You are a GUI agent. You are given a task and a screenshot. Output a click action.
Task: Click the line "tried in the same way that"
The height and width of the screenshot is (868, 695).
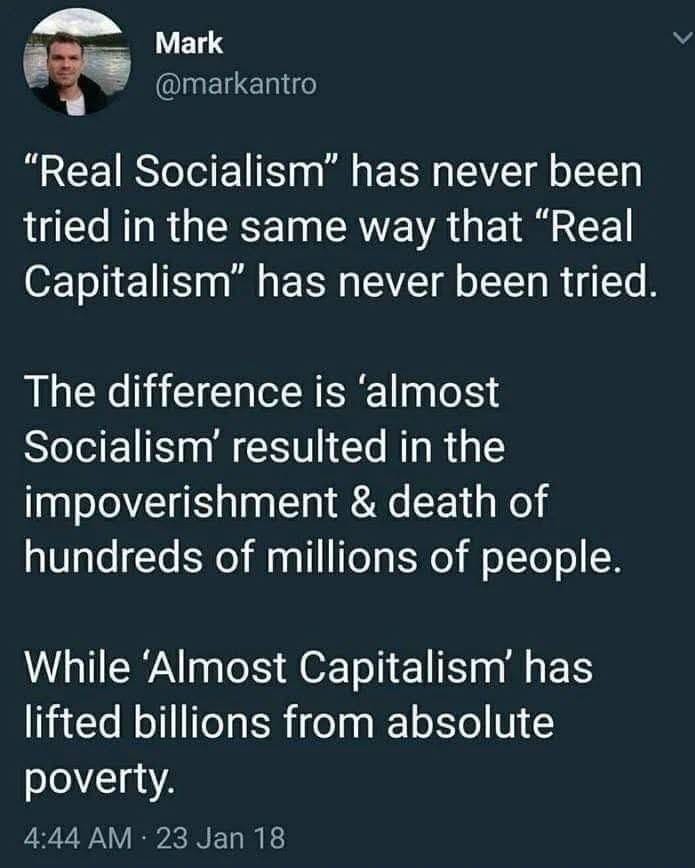pos(274,228)
